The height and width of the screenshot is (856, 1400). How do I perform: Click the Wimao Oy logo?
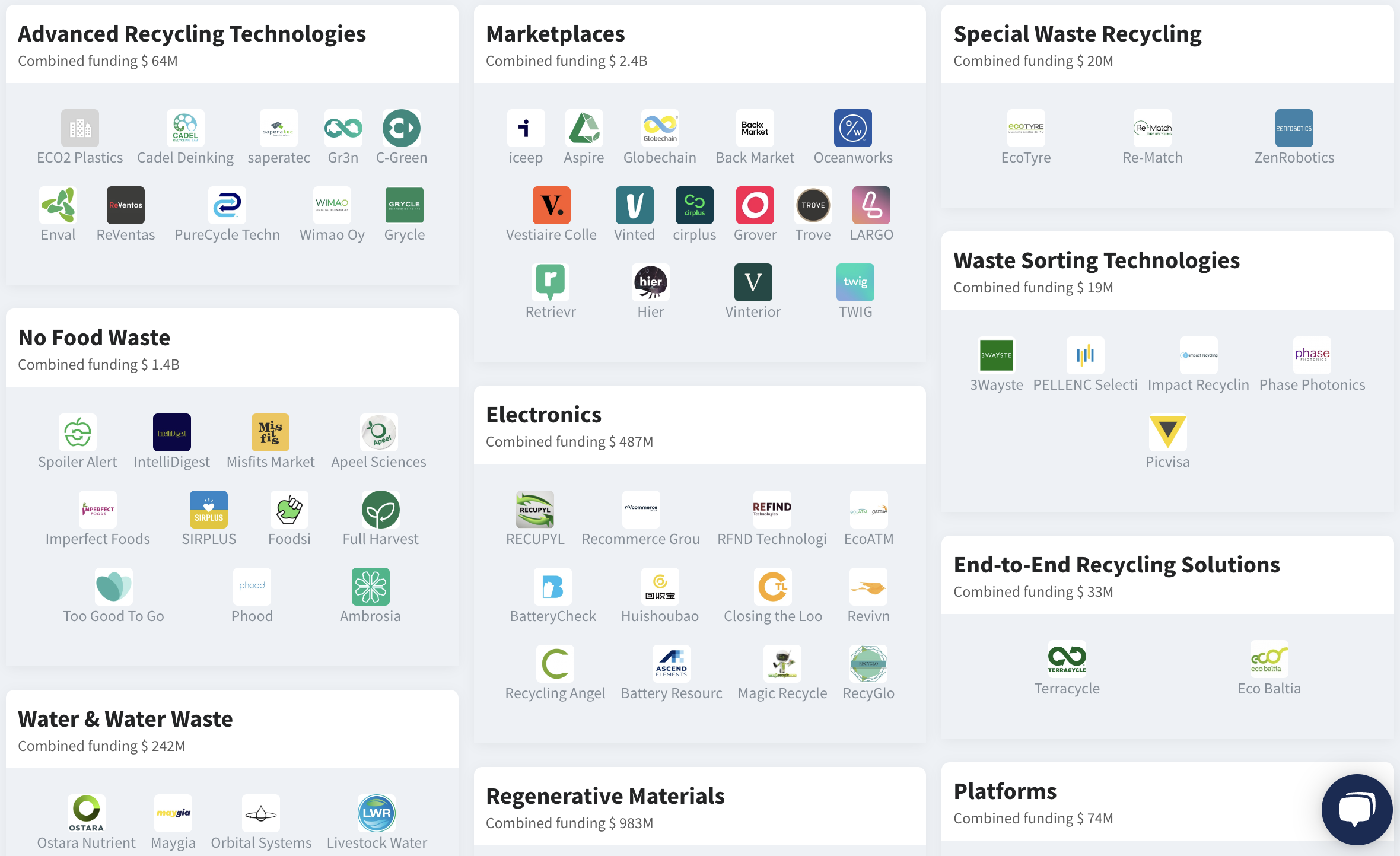[x=332, y=205]
